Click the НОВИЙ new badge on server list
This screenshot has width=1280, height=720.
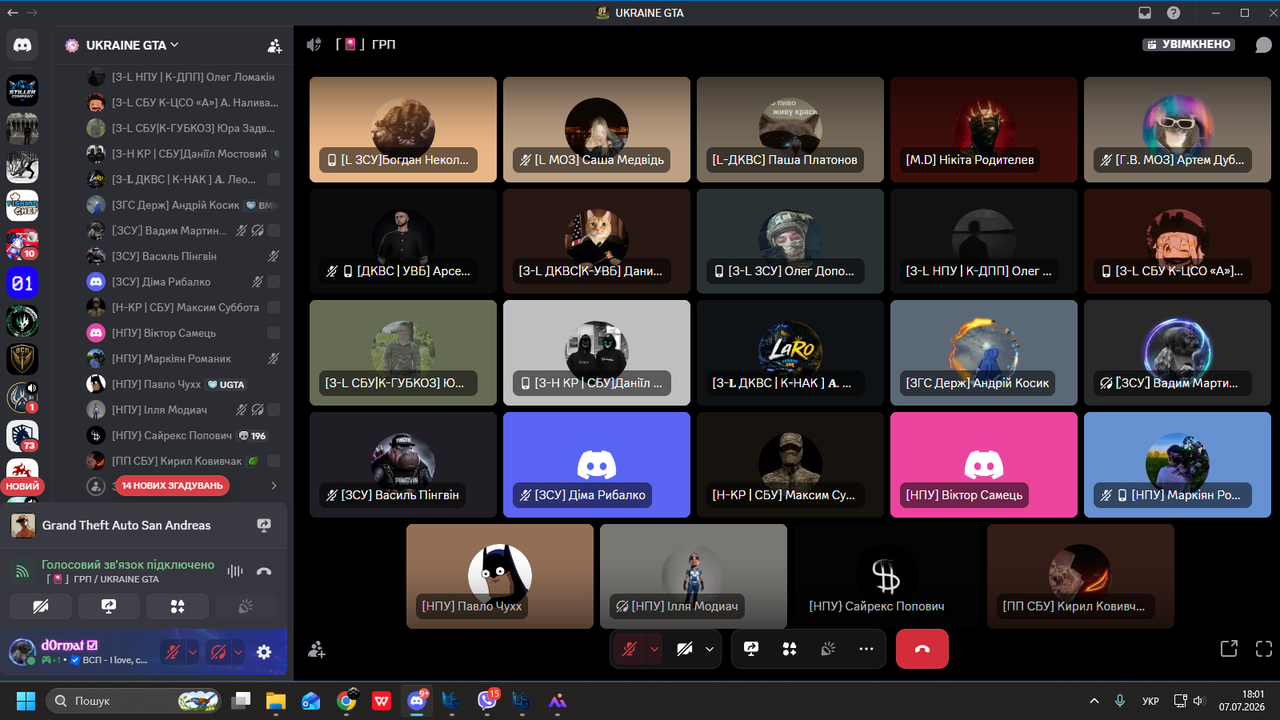click(x=22, y=487)
